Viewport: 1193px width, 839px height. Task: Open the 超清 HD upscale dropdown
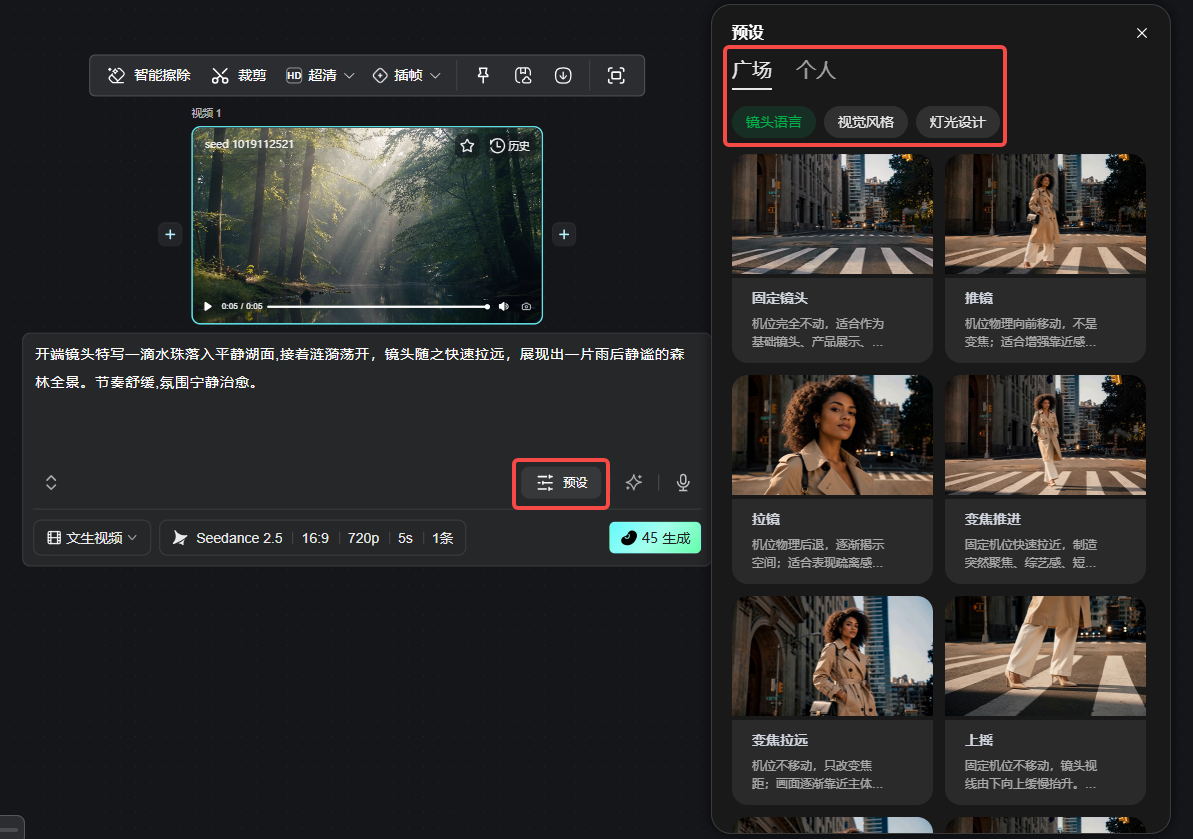tap(320, 75)
